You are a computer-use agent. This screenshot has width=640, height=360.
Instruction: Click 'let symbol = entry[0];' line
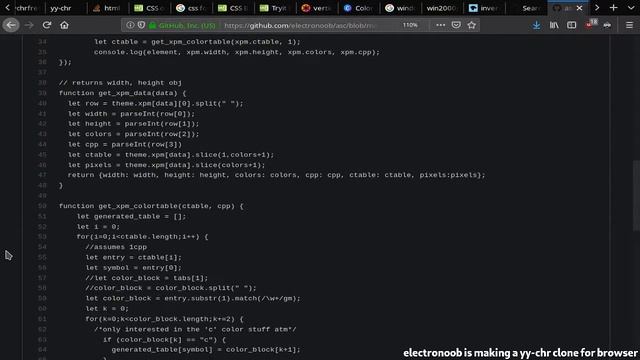[133, 268]
